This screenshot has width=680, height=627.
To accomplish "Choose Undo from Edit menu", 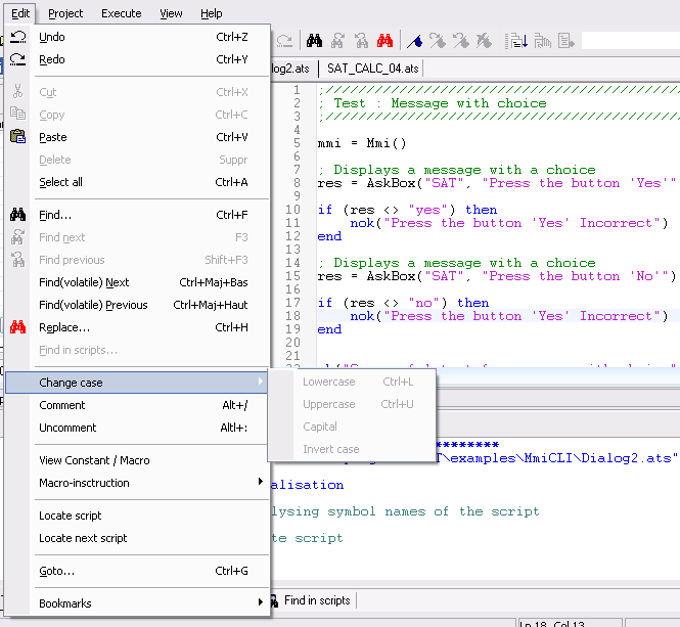I will (x=137, y=37).
